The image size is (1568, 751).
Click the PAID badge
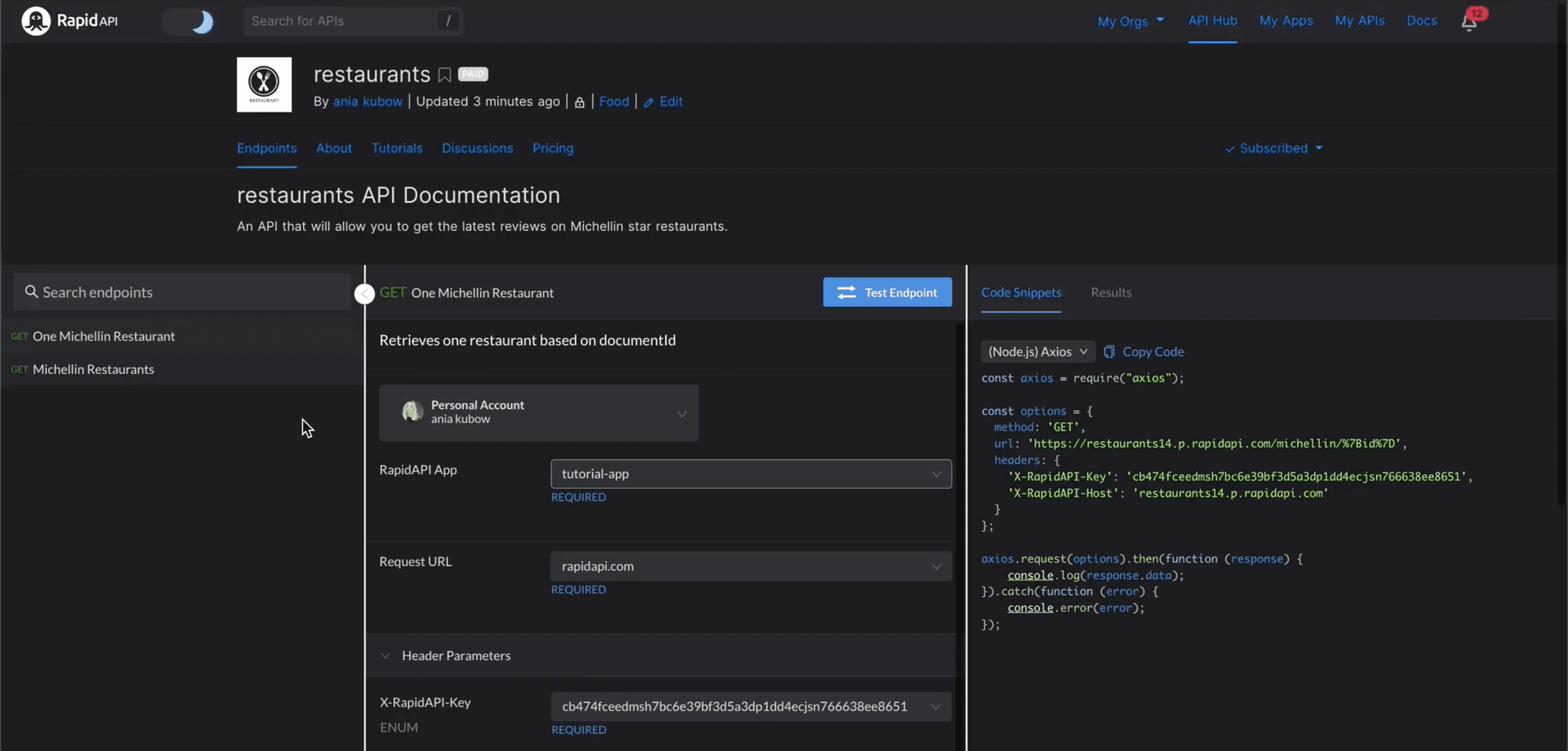(x=473, y=74)
